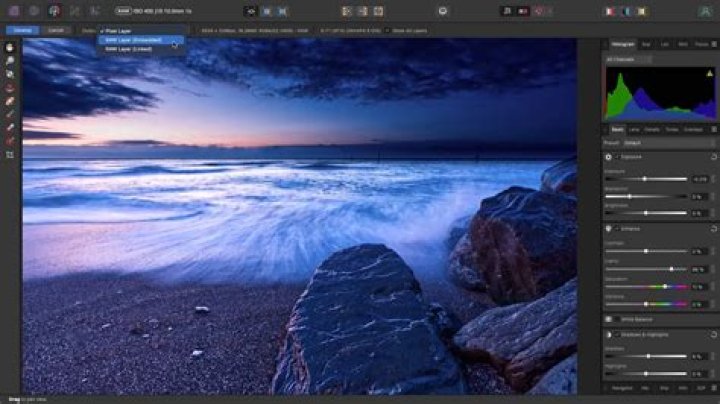
Task: Reset the Exposure section with reset icon
Action: coord(713,157)
